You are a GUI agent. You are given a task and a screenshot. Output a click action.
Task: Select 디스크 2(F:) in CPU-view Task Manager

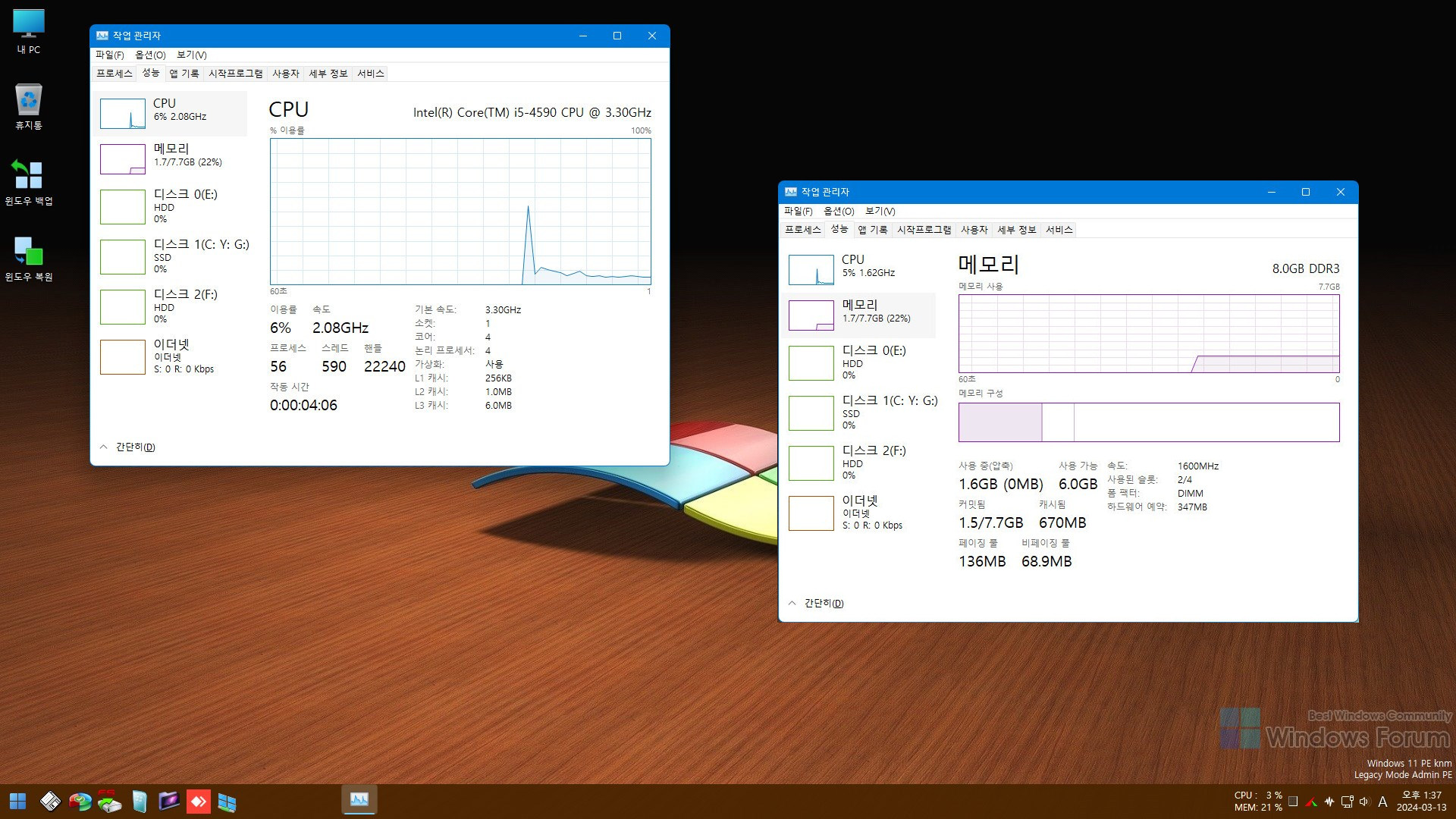point(172,306)
